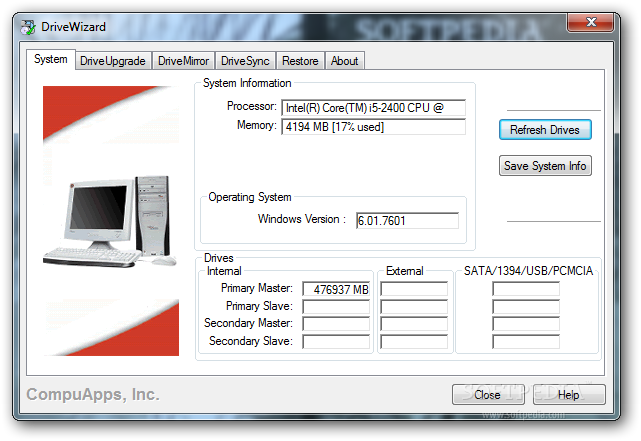Screen dimensions: 641x441
Task: Open the DriveMirror tab
Action: coord(183,61)
